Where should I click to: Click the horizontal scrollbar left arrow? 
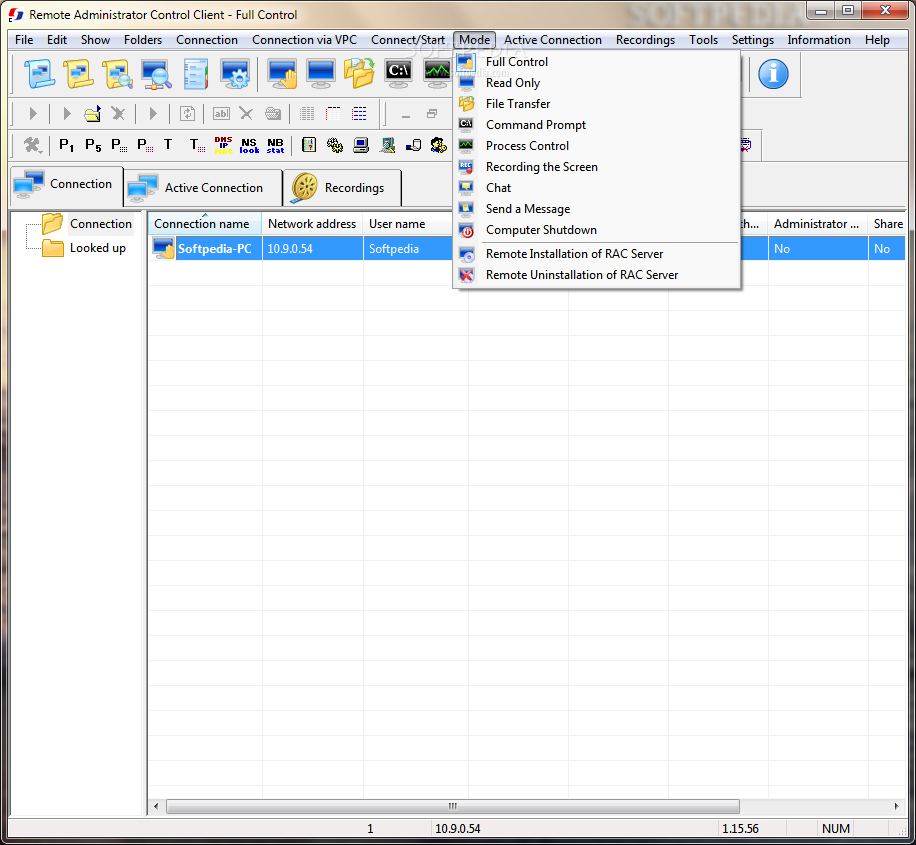coord(156,806)
